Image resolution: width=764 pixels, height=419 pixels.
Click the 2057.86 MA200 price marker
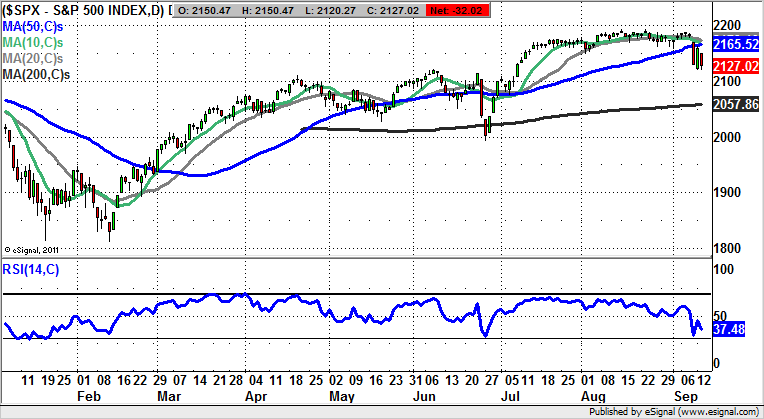coord(736,104)
